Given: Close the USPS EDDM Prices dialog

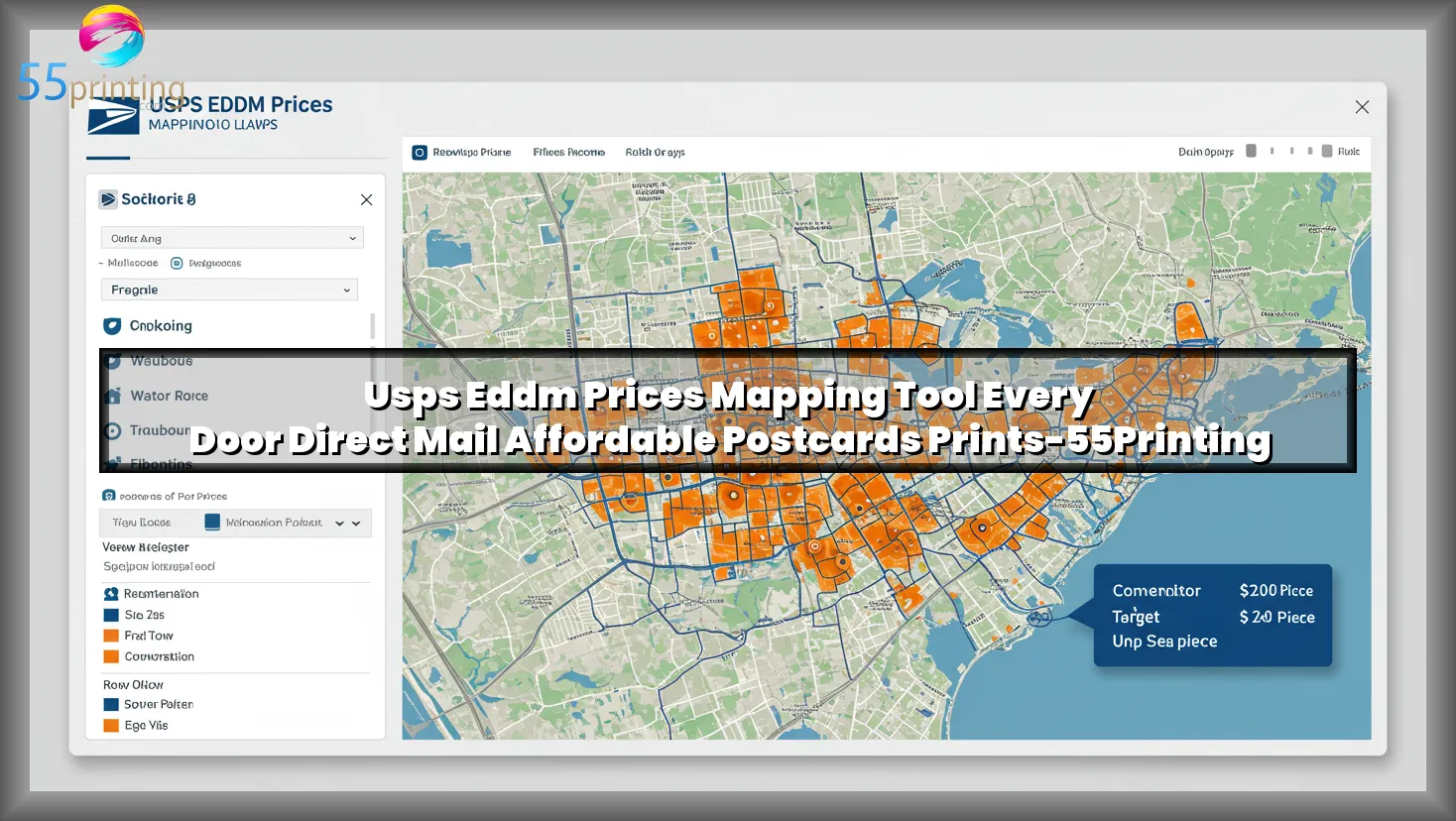Looking at the screenshot, I should tap(1362, 107).
